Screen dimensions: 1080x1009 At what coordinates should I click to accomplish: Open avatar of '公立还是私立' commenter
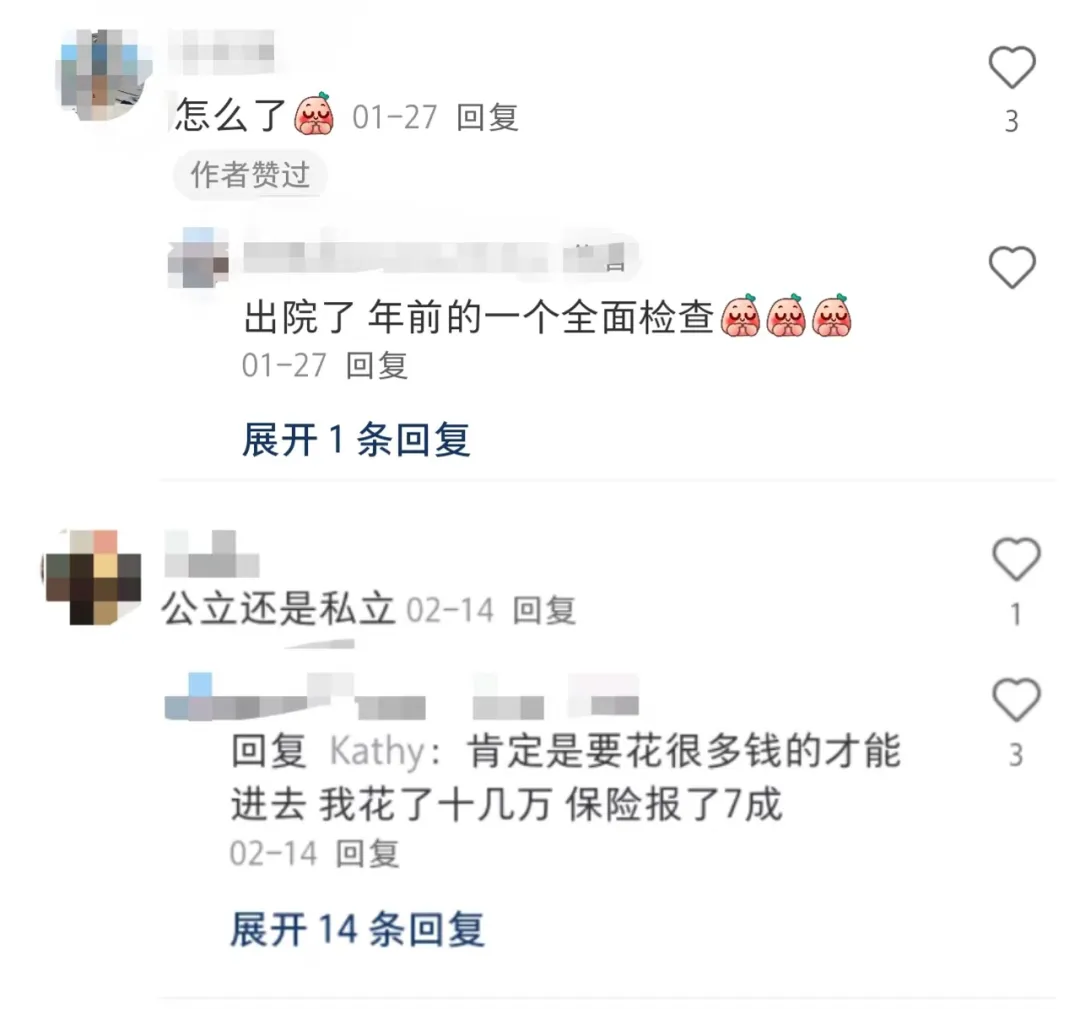click(x=93, y=577)
